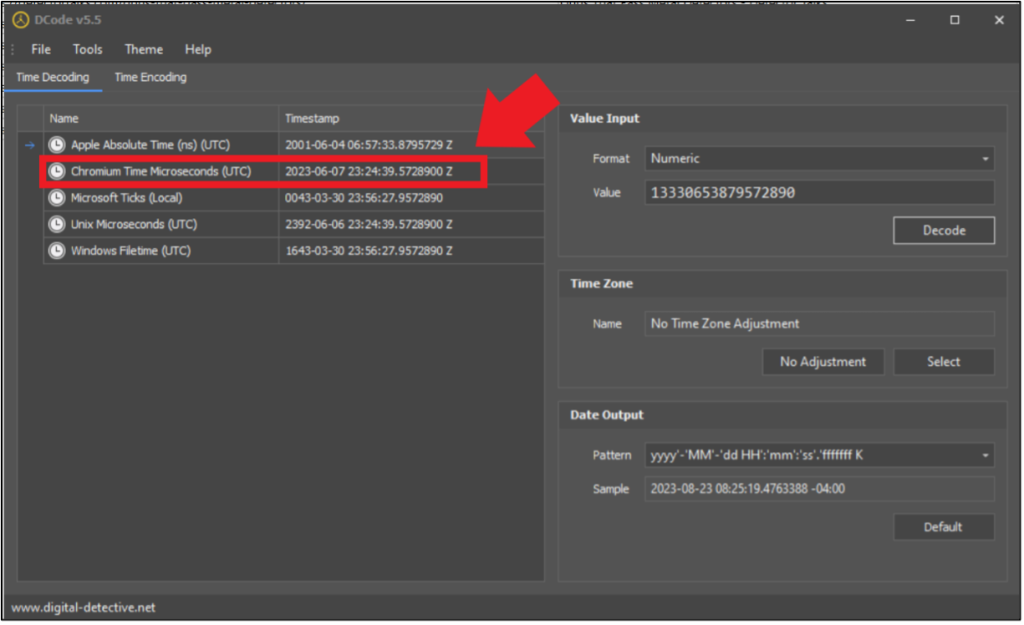Open the Tools menu
This screenshot has width=1024, height=625.
87,49
